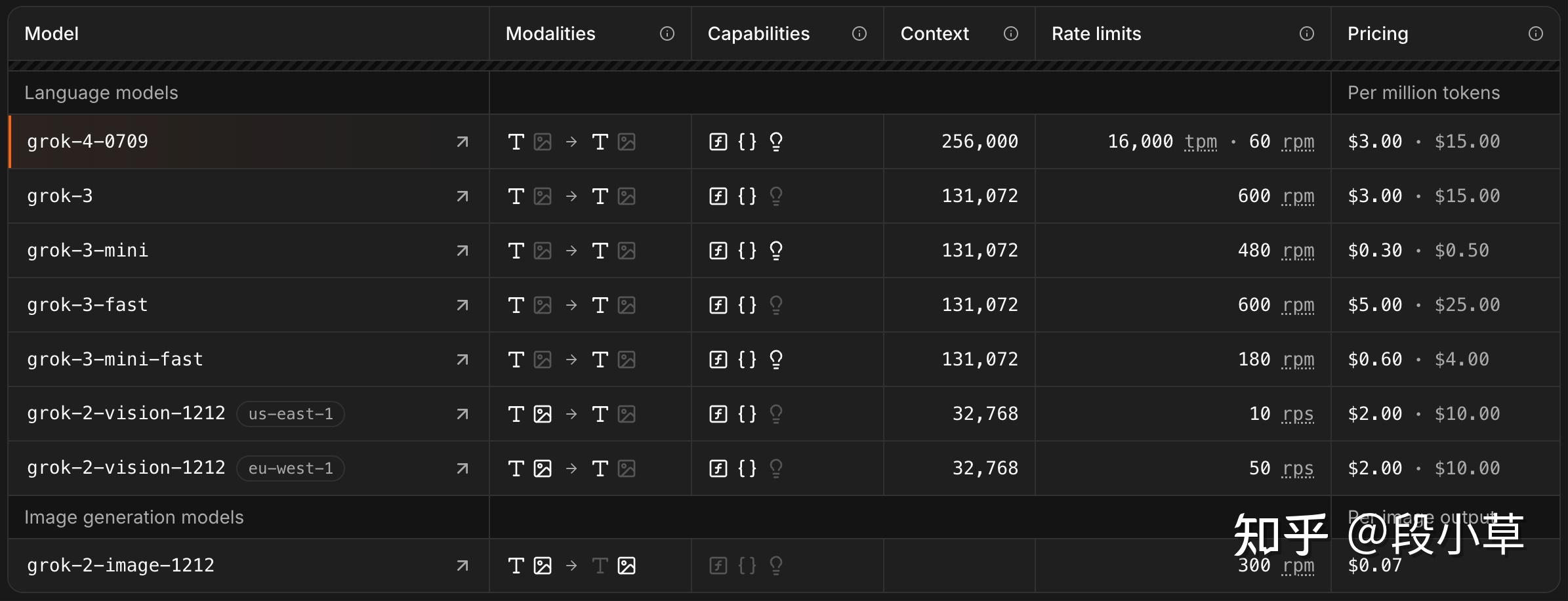1568x601 pixels.
Task: Click the reasoning lightbulb icon for grok-4-0709
Action: pos(775,142)
